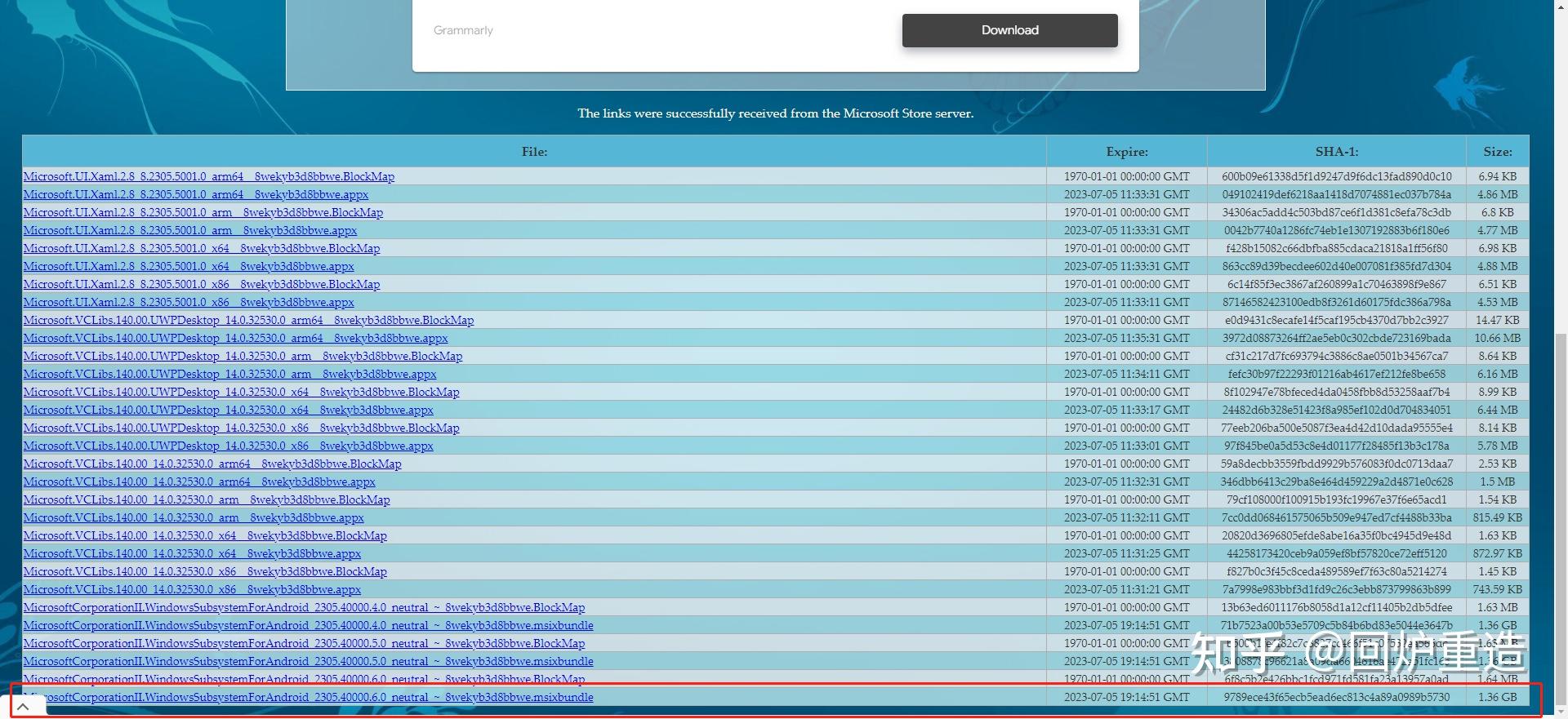Open WindowsSubsystemForAndroid 2305.40000.4.0 BlockMap link
The width and height of the screenshot is (1568, 719).
304,607
